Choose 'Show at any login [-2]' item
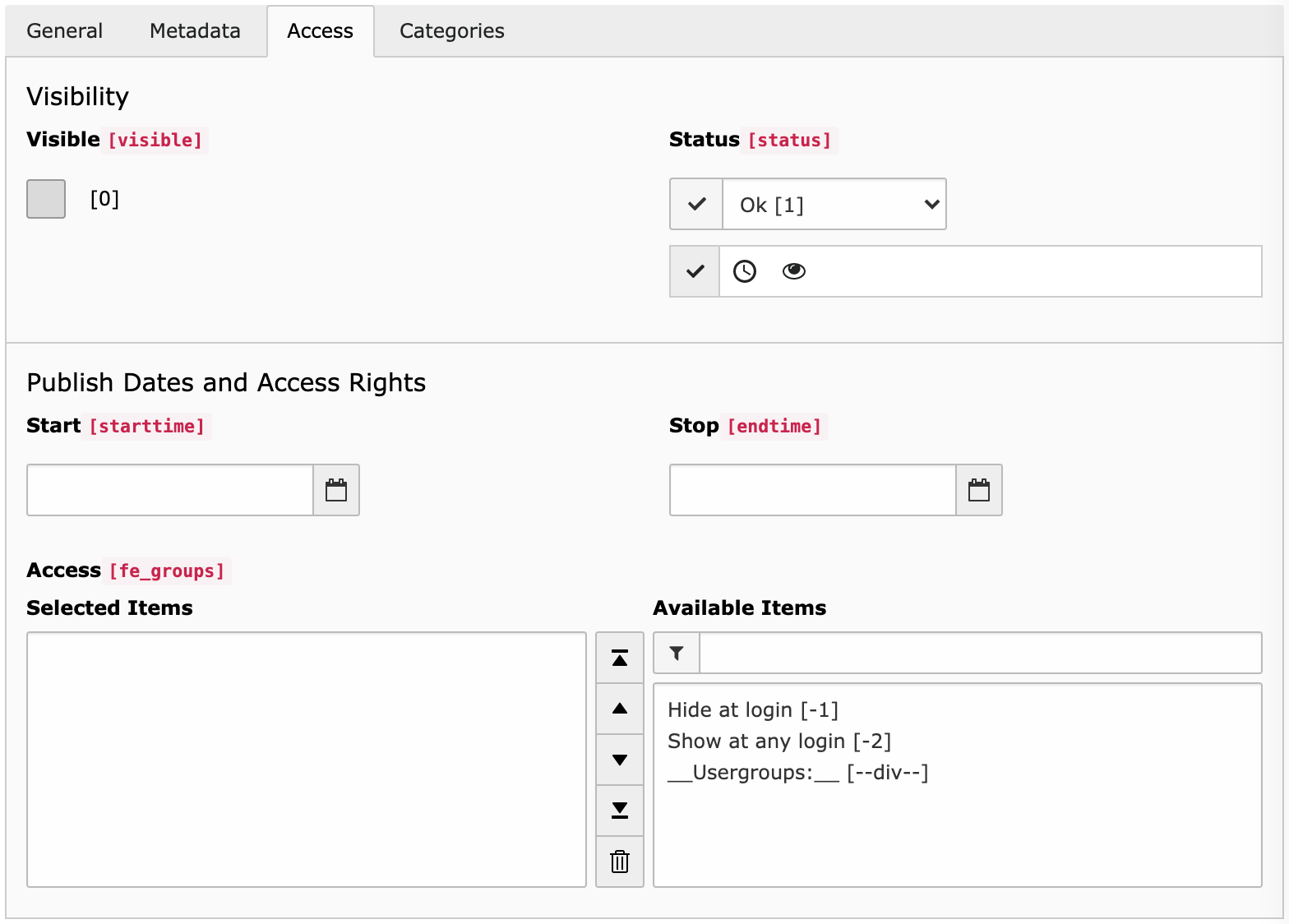 (x=779, y=741)
